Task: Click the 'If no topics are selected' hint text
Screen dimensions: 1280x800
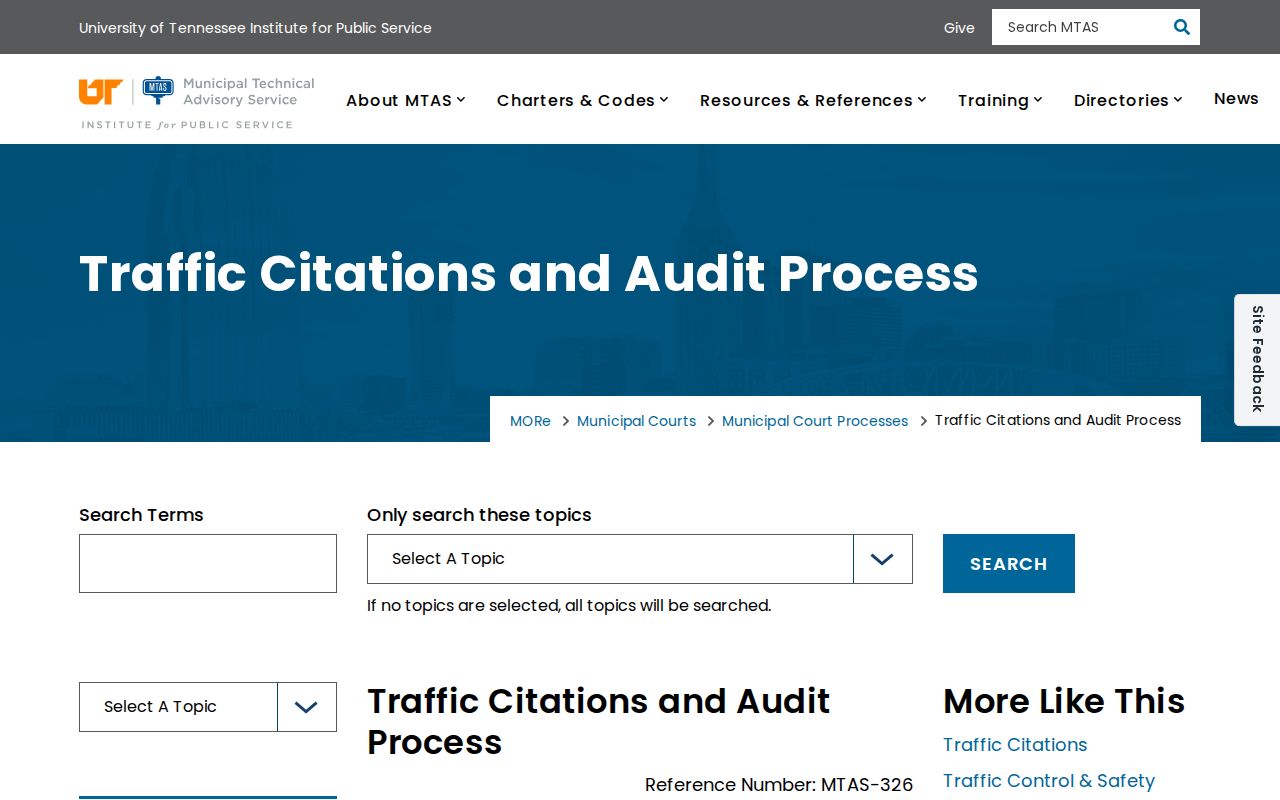Action: (569, 606)
